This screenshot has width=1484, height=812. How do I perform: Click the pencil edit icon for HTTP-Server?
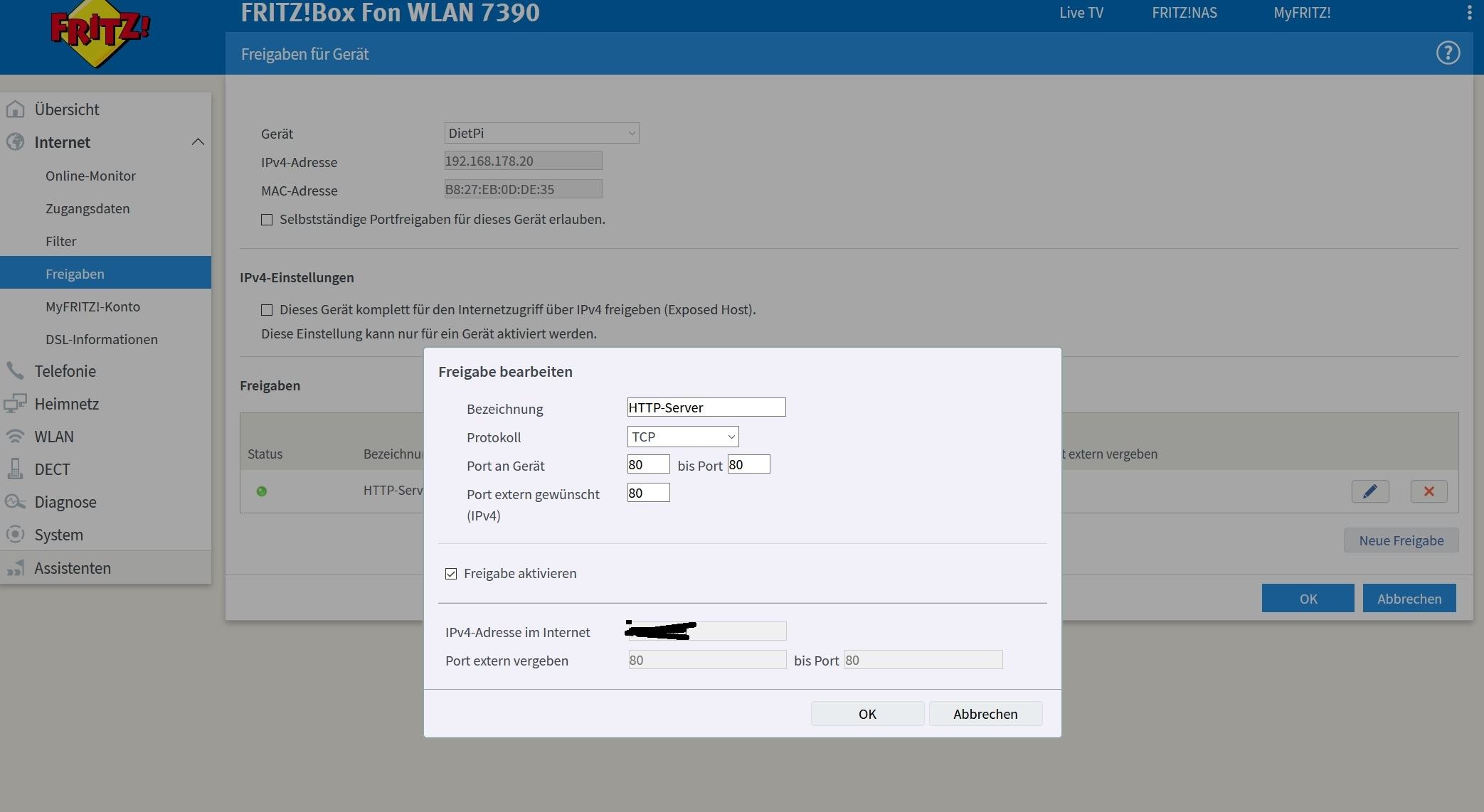(1369, 491)
